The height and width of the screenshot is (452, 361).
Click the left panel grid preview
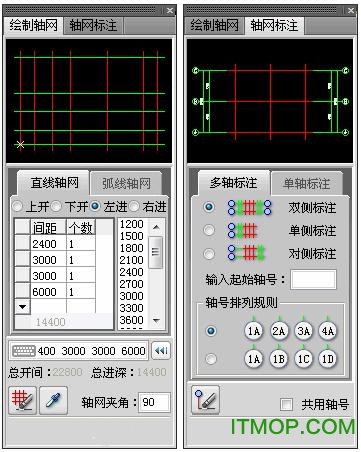click(89, 101)
